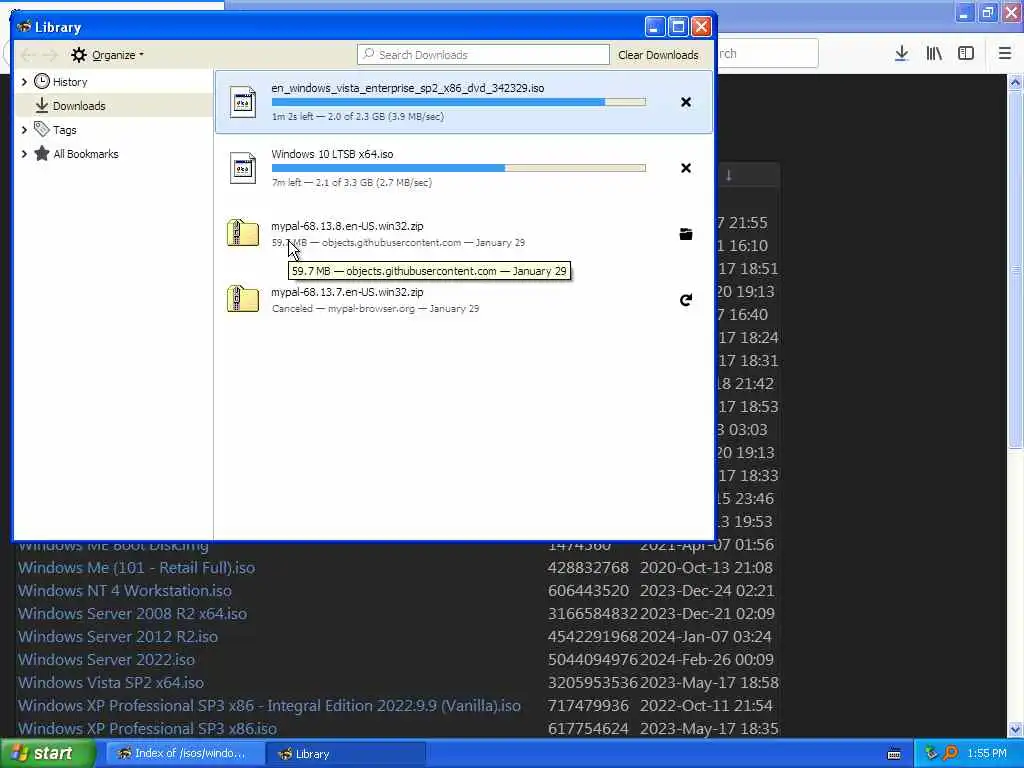1024x768 pixels.
Task: Cancel the Windows 10 LTSB x64 download
Action: (686, 168)
